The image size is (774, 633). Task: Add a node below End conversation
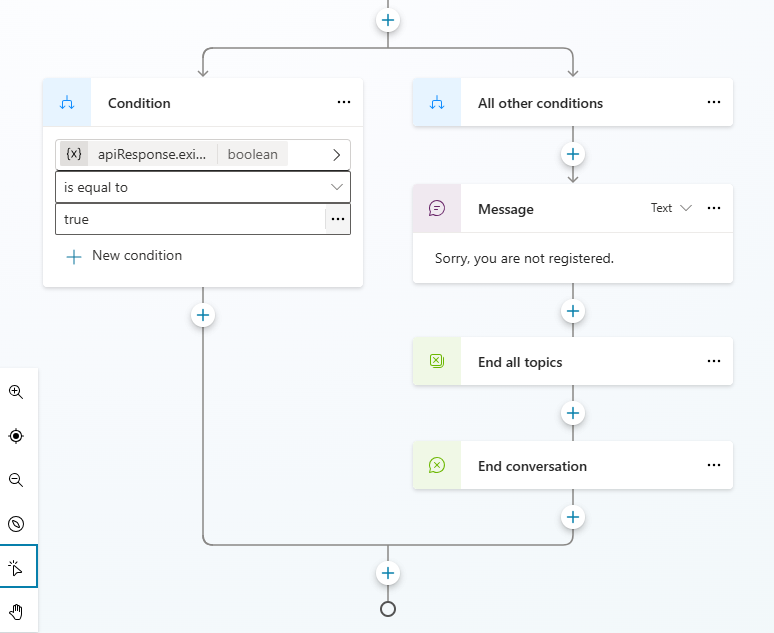click(x=573, y=517)
